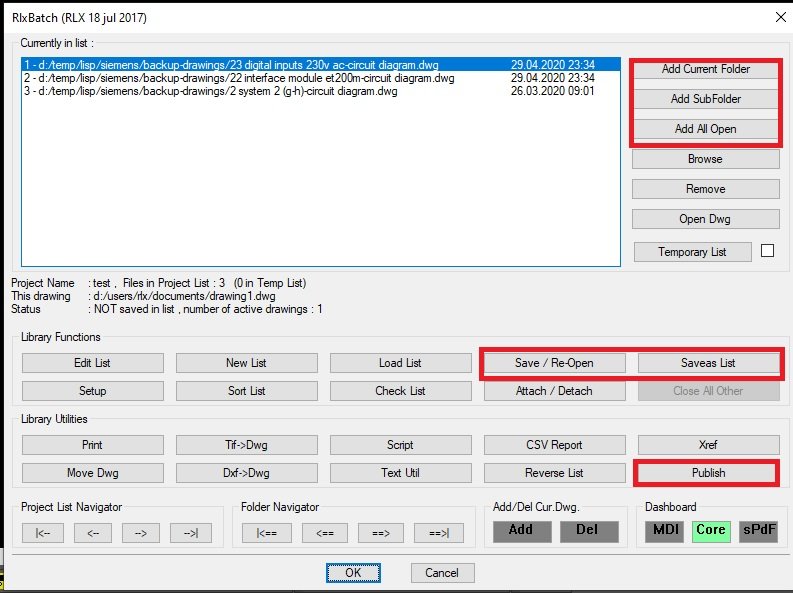The width and height of the screenshot is (793, 593).
Task: Click the Print utility button
Action: point(93,445)
